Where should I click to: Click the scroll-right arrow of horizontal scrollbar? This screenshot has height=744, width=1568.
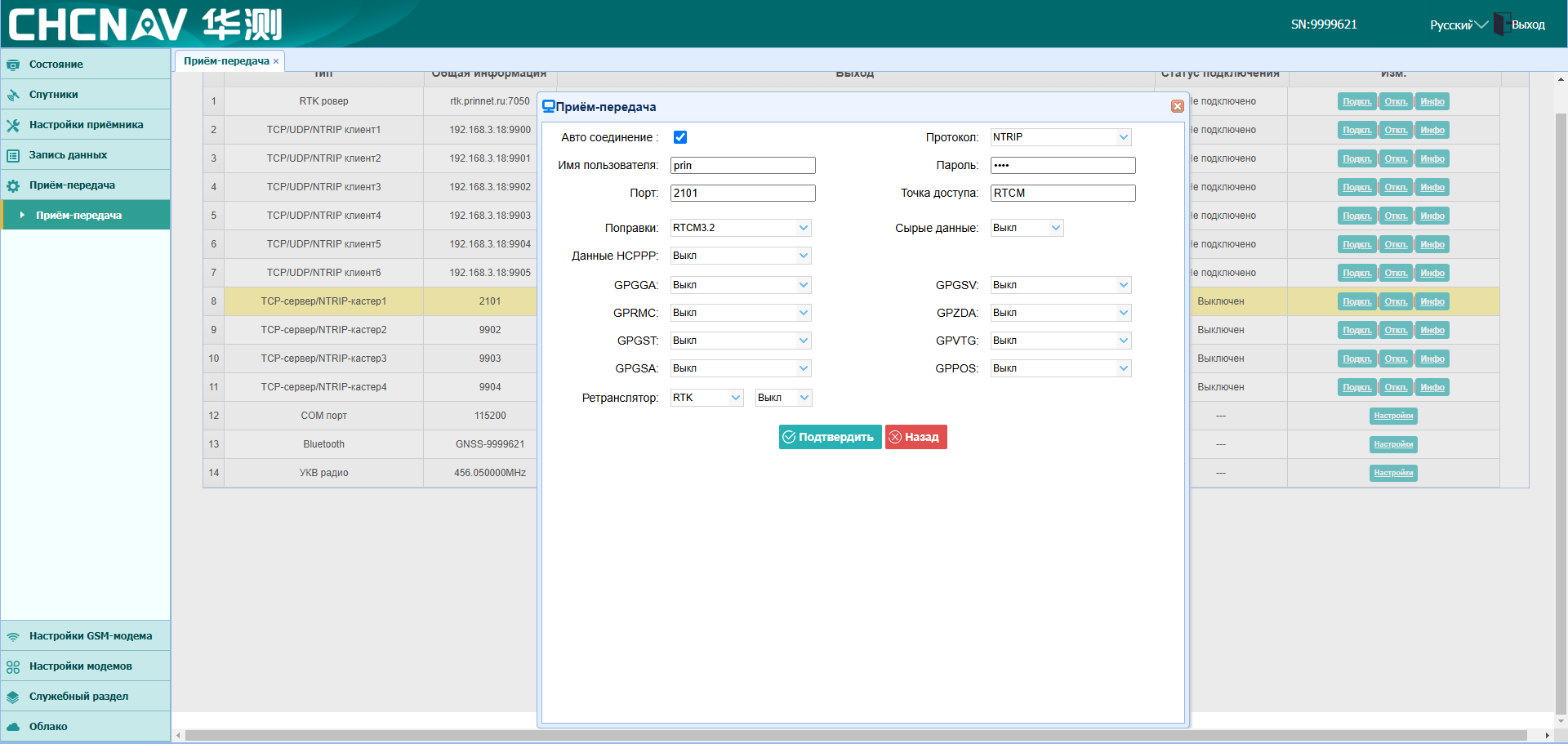[1548, 735]
